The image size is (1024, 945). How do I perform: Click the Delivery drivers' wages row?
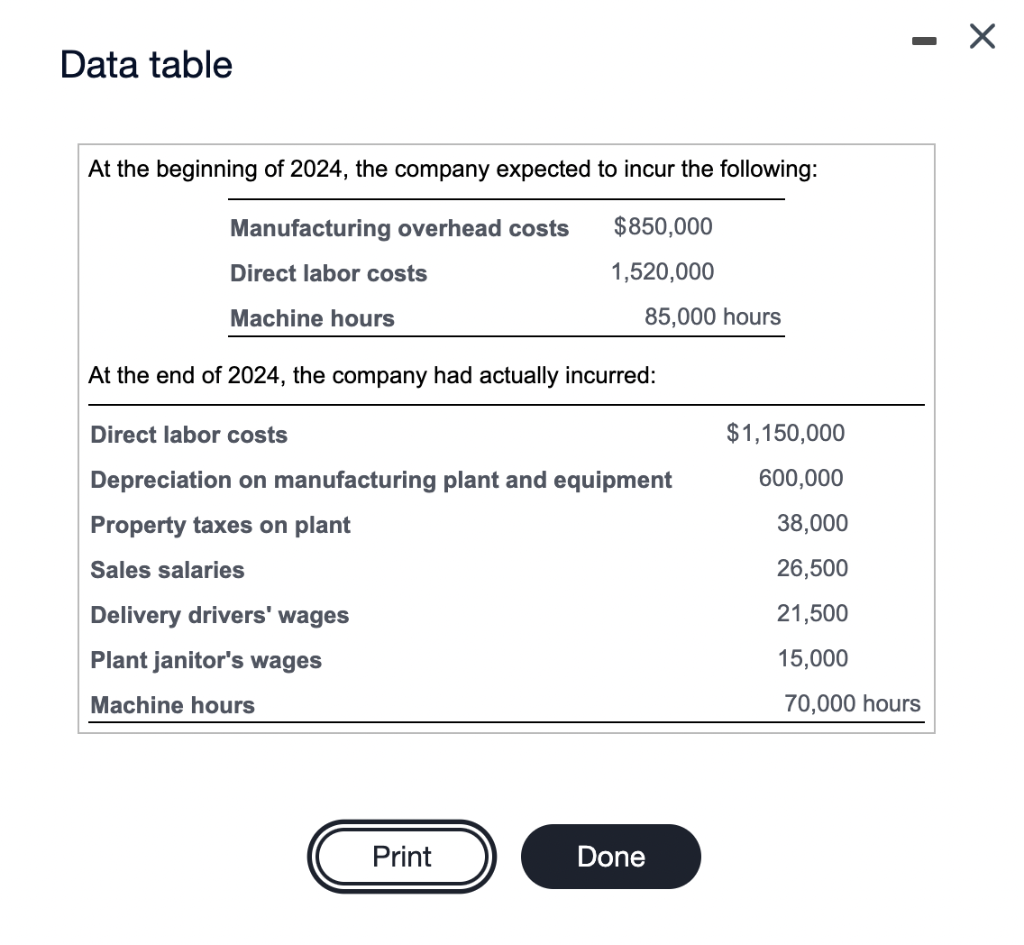220,615
